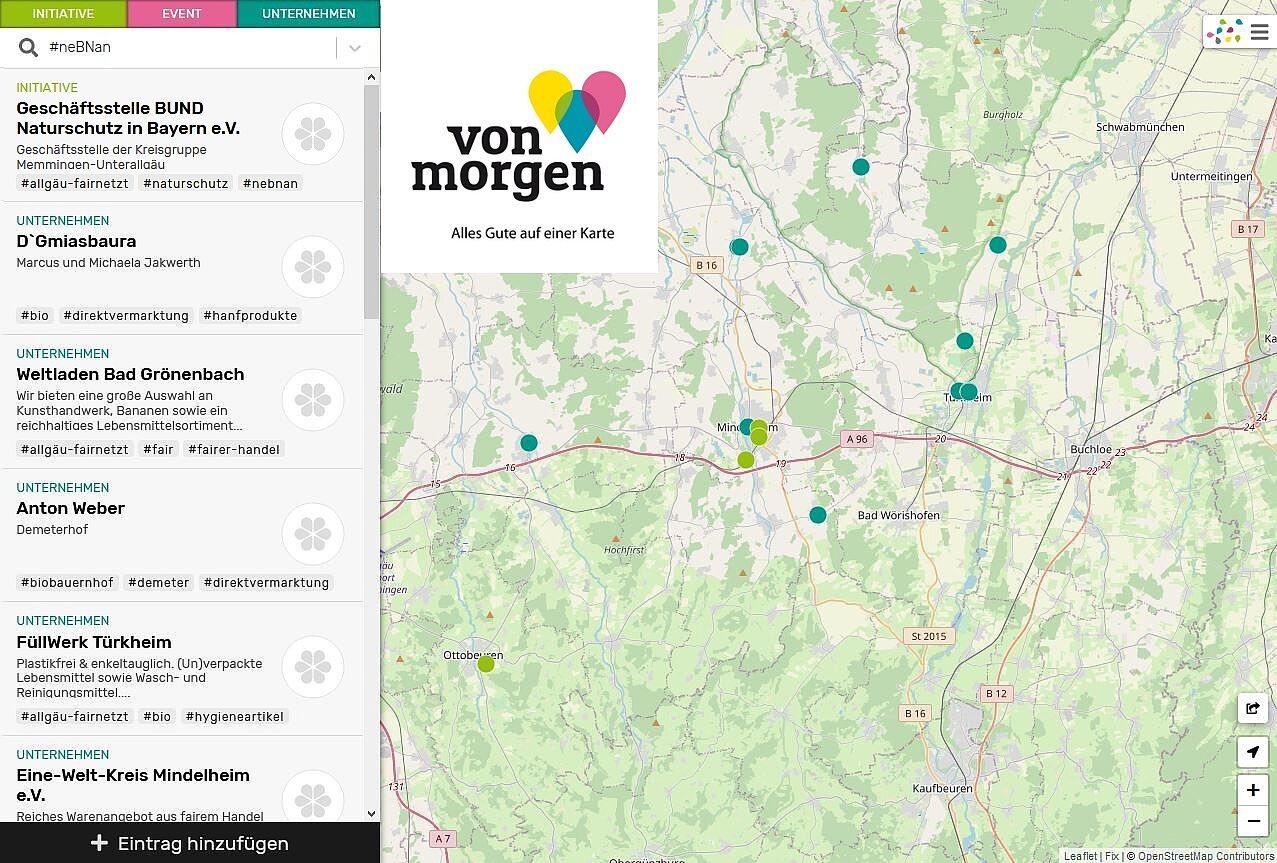Toggle the Event category filter
The image size is (1277, 863).
pyautogui.click(x=182, y=14)
